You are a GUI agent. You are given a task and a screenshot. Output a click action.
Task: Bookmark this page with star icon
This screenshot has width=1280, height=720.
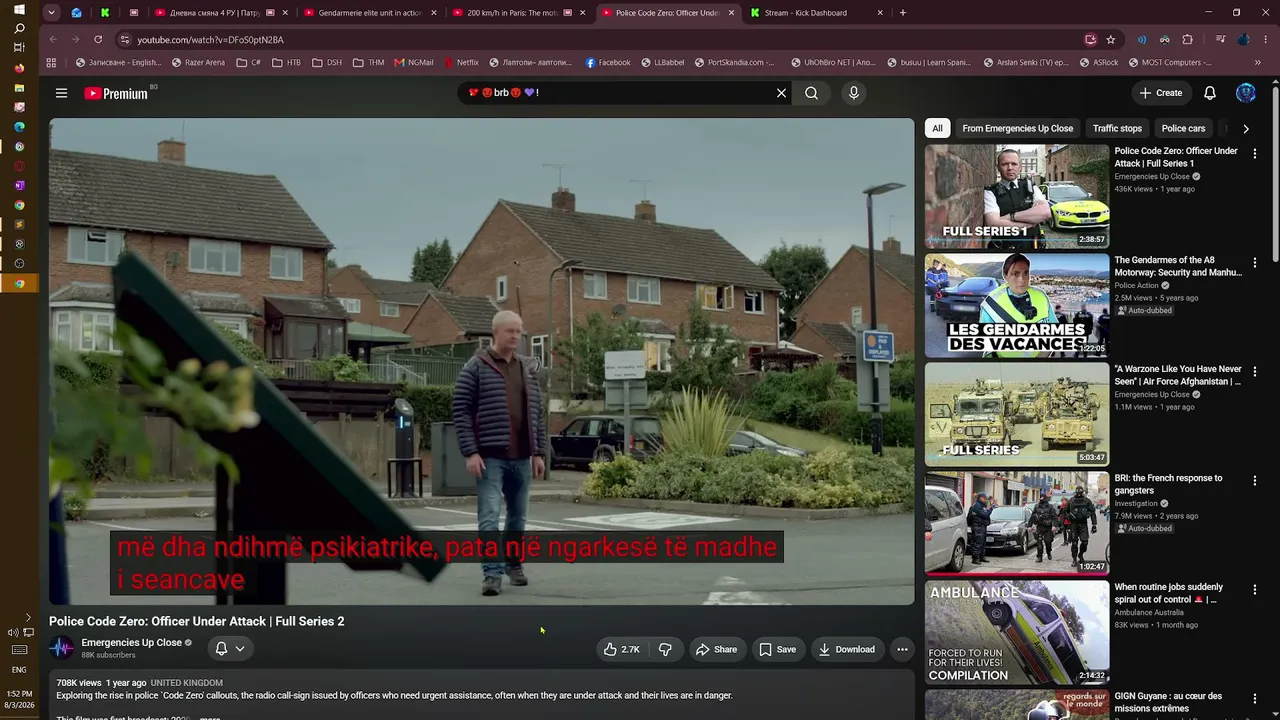point(1111,39)
